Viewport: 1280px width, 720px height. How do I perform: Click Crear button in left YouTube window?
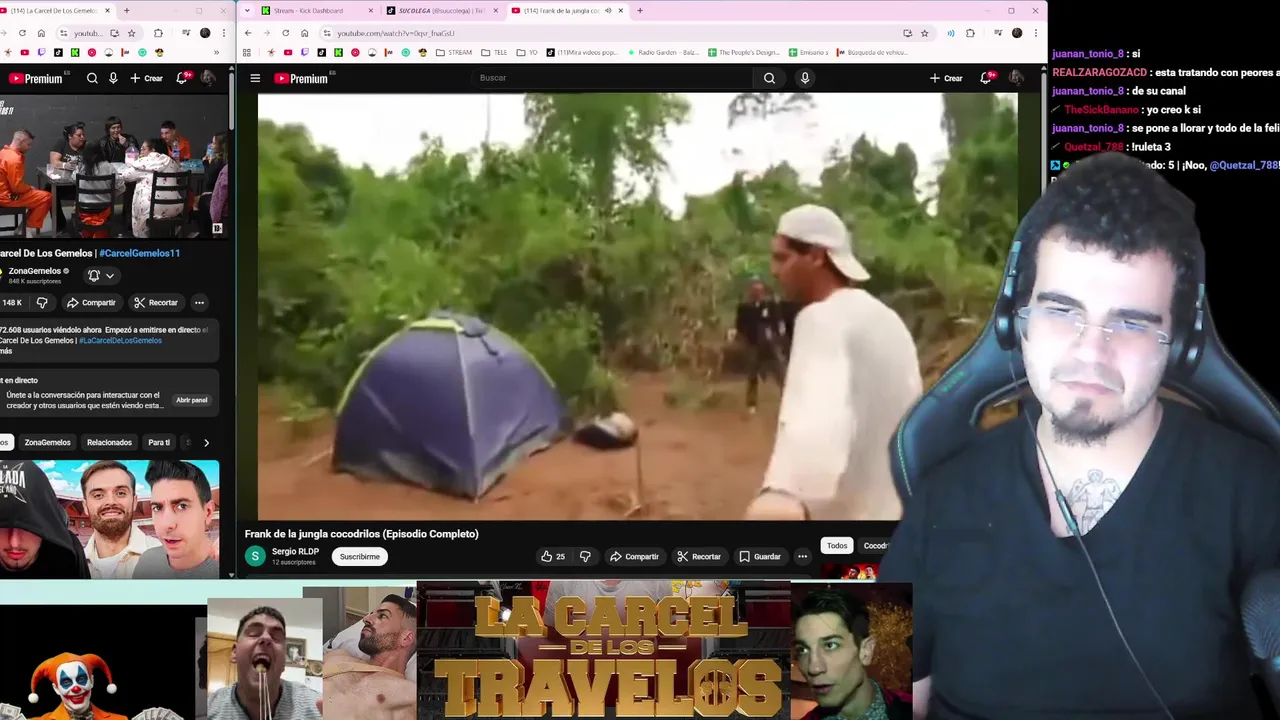[x=147, y=78]
